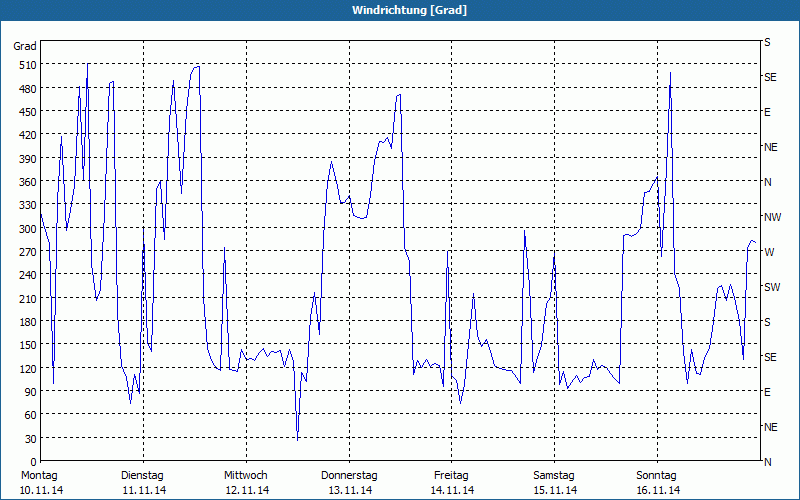Image resolution: width=800 pixels, height=500 pixels.
Task: Pick the Freitag day label
Action: [x=452, y=476]
